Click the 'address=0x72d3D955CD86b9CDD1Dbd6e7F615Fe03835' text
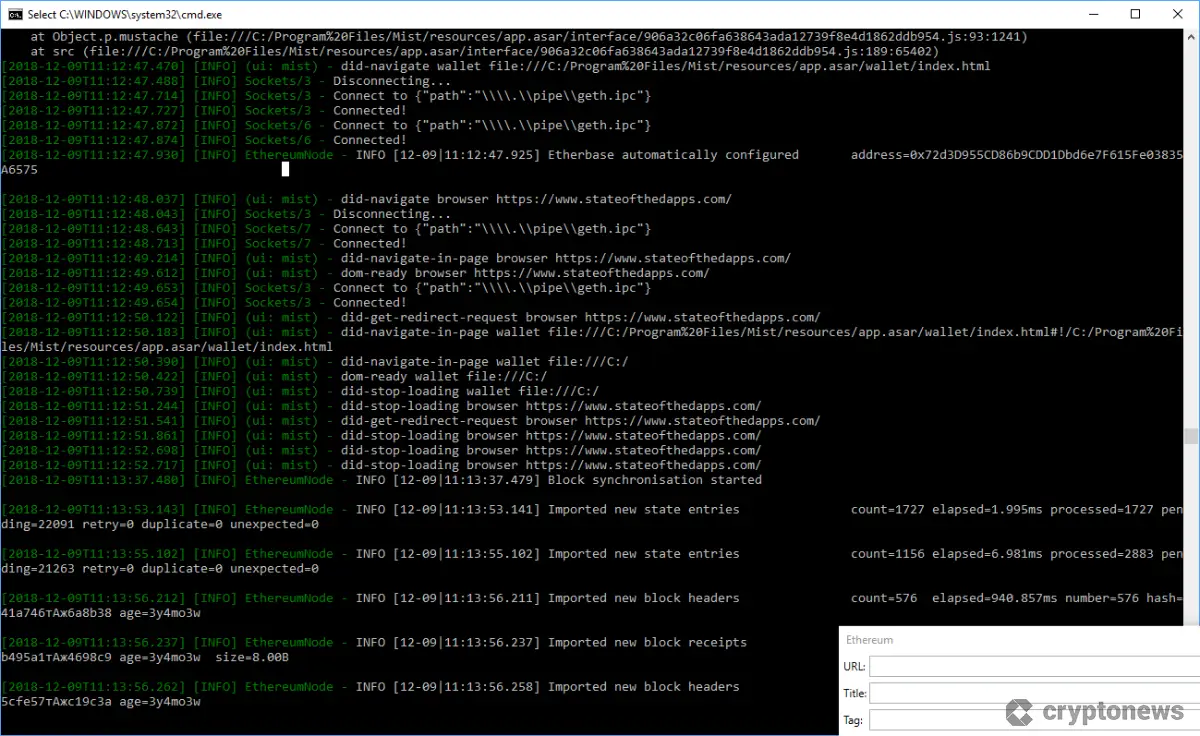Image resolution: width=1200 pixels, height=736 pixels. pos(1017,155)
